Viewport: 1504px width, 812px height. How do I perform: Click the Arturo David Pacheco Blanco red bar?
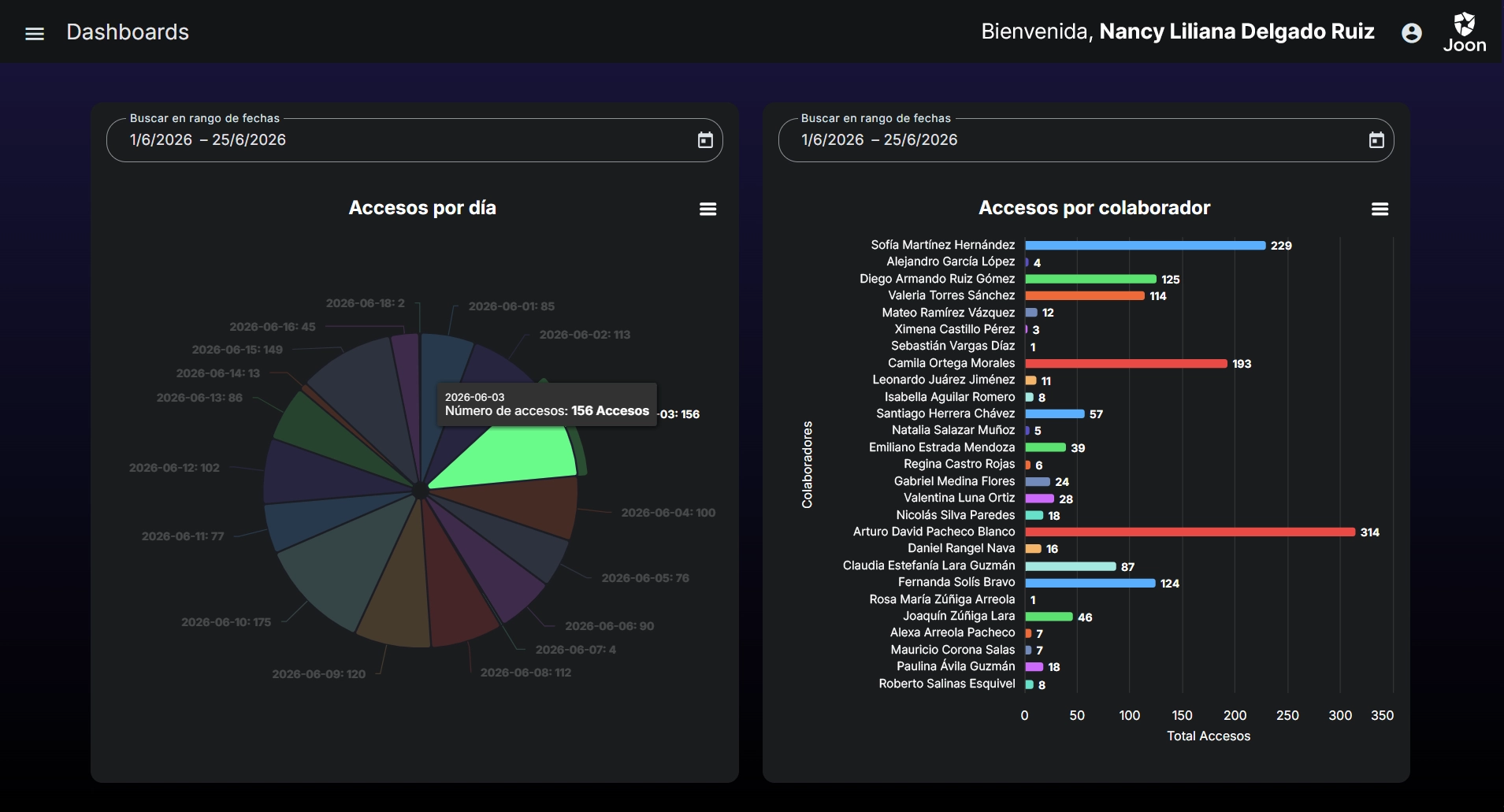[1190, 532]
